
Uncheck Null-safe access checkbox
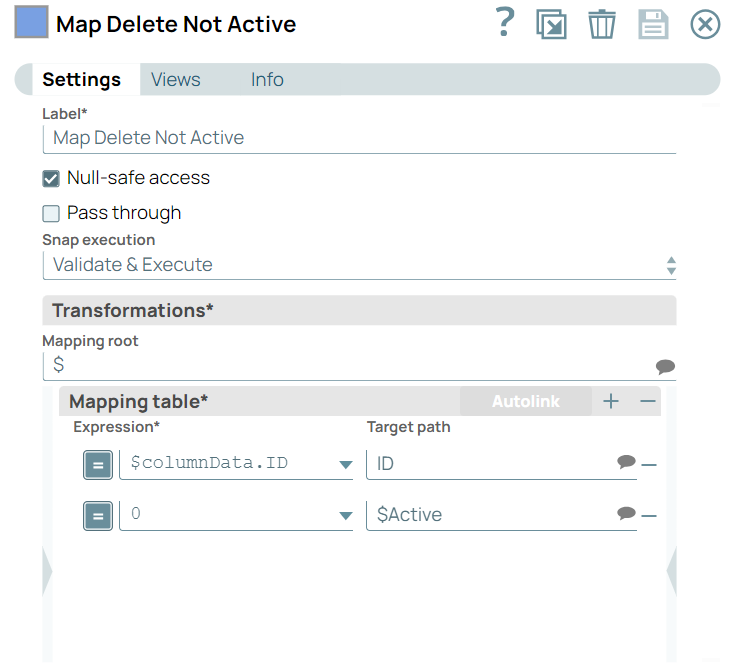(x=51, y=179)
